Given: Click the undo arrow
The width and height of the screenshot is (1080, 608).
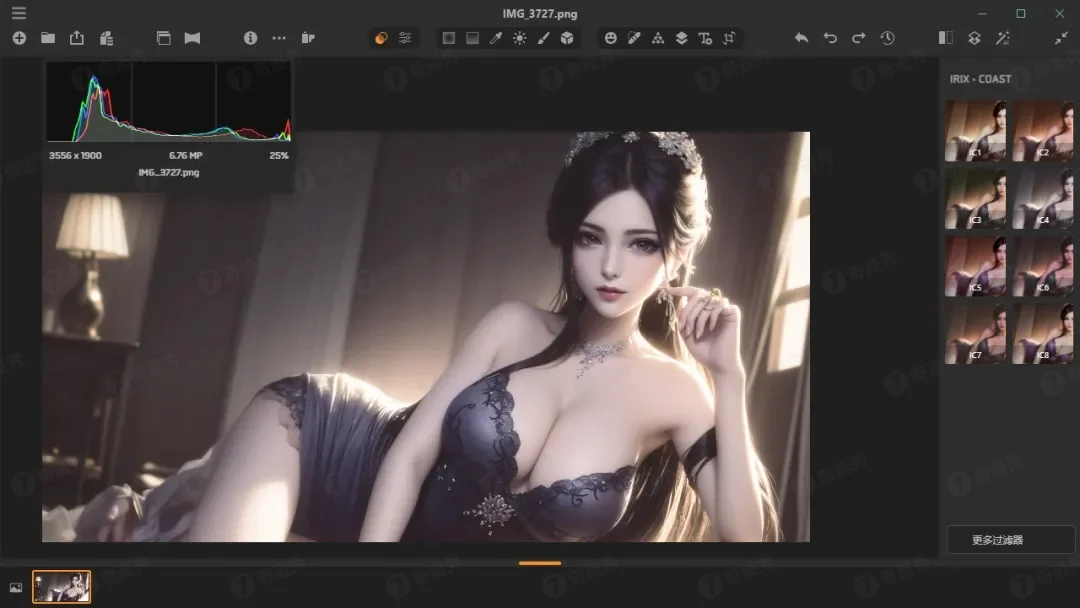Looking at the screenshot, I should [x=830, y=38].
